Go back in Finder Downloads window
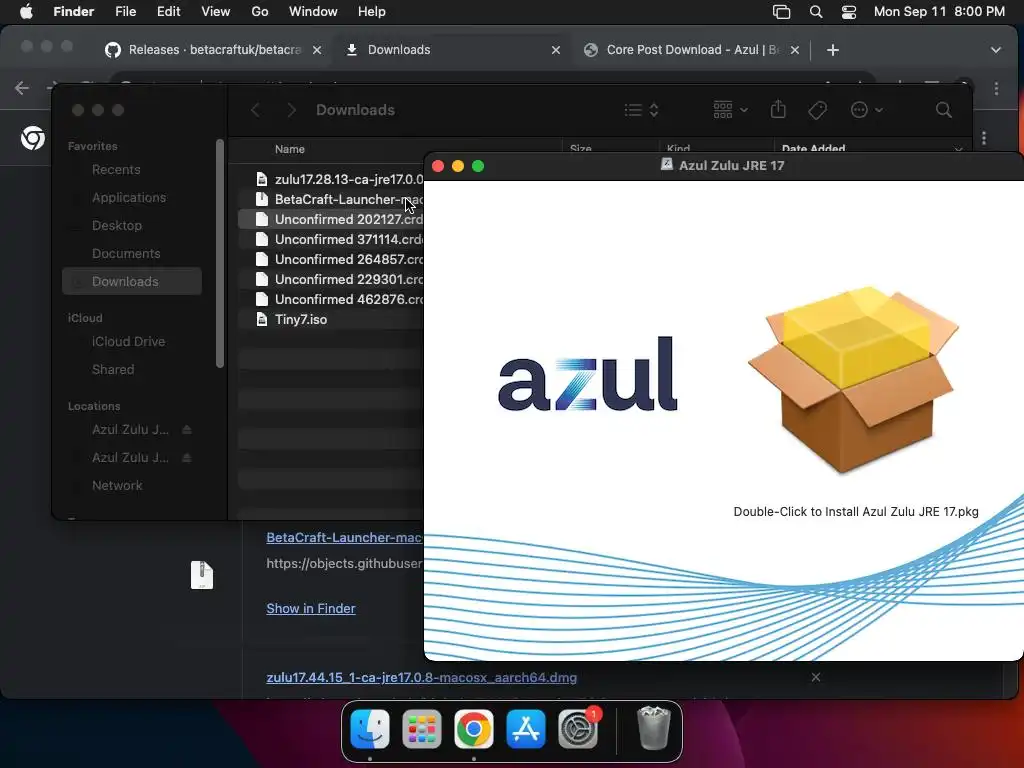The image size is (1024, 768). [255, 110]
